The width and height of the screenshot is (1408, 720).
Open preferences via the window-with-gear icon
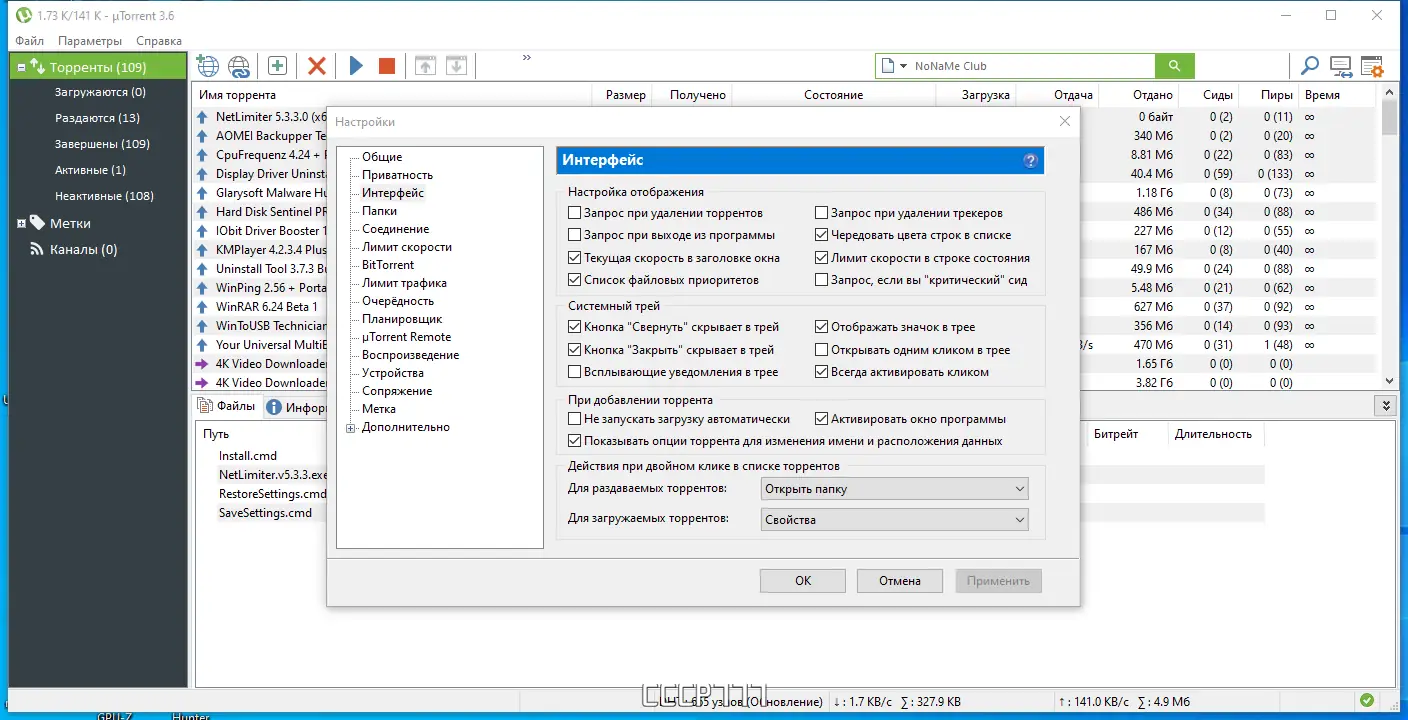[x=1372, y=66]
